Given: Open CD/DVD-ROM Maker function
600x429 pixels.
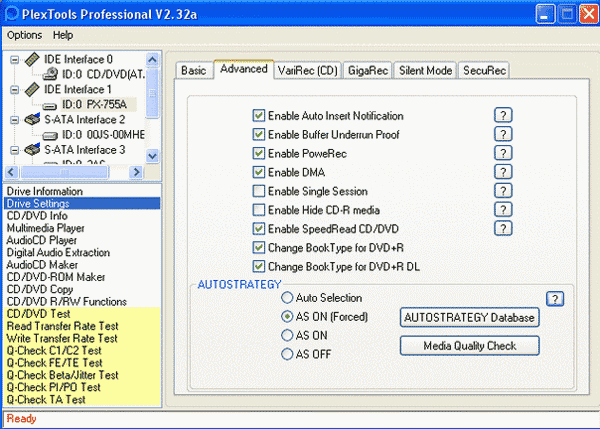Looking at the screenshot, I should click(x=82, y=277).
